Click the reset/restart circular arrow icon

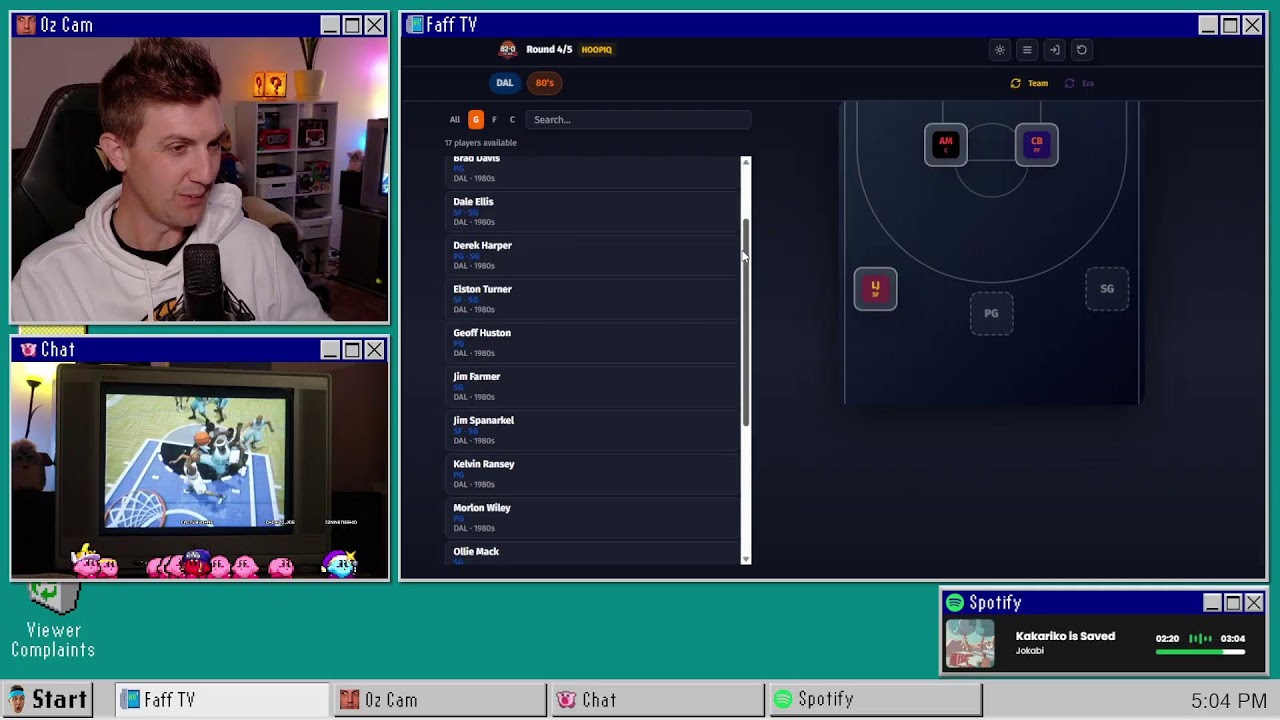tap(1081, 50)
